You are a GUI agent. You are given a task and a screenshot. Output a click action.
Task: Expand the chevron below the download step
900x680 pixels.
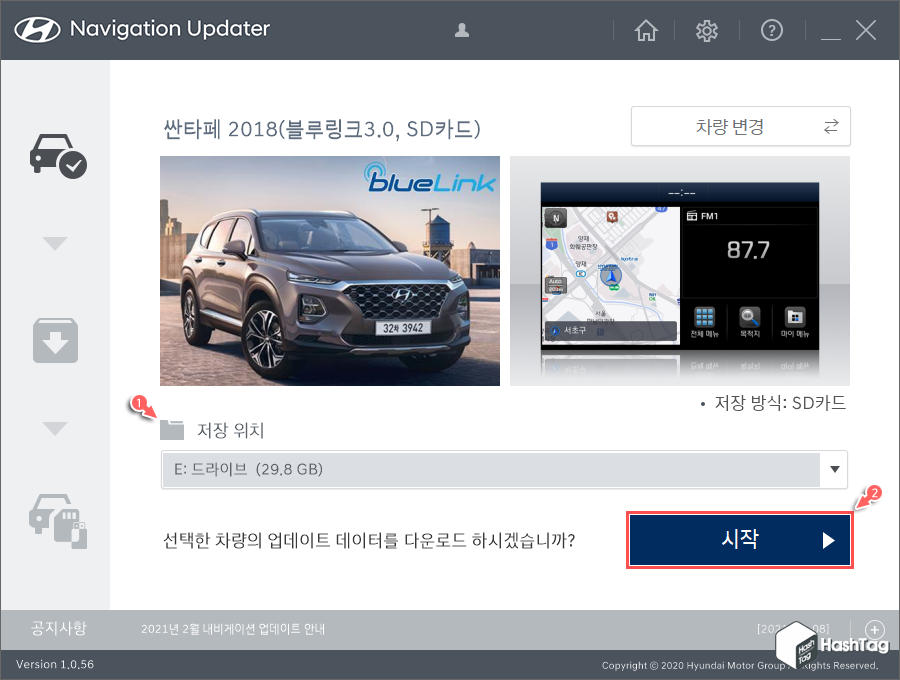pos(55,428)
